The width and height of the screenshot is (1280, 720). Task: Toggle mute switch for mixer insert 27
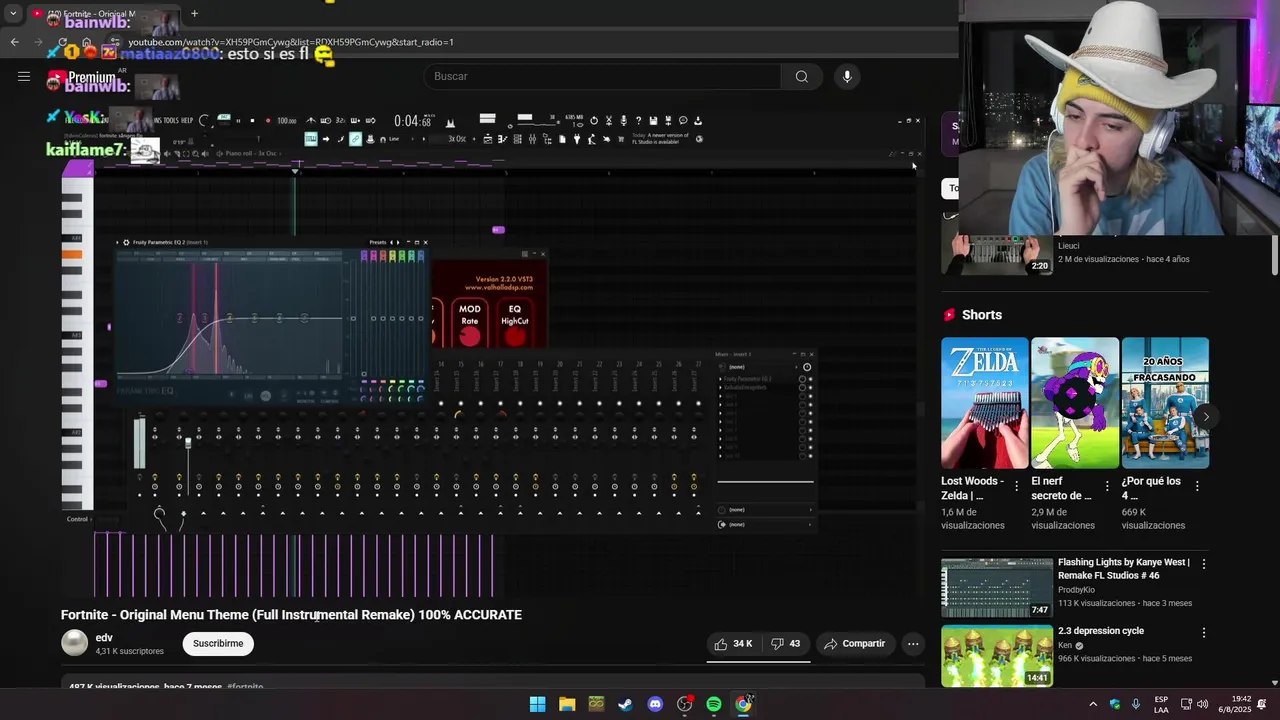click(698, 404)
